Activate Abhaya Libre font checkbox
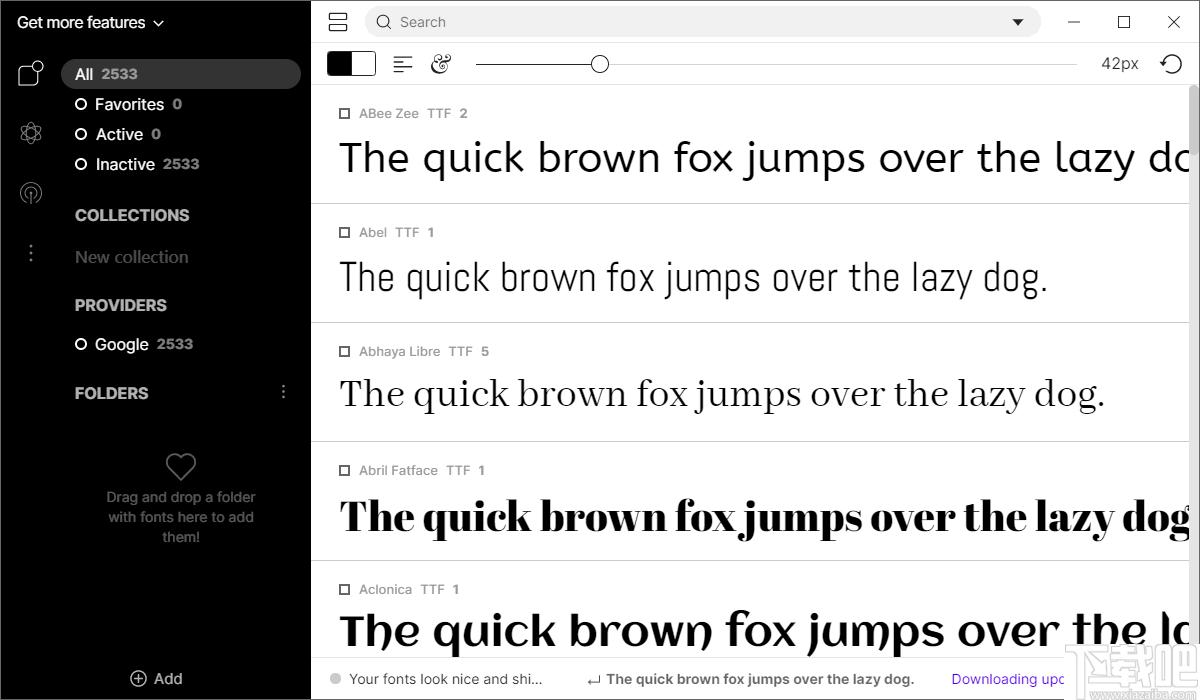This screenshot has height=700, width=1200. (x=344, y=352)
